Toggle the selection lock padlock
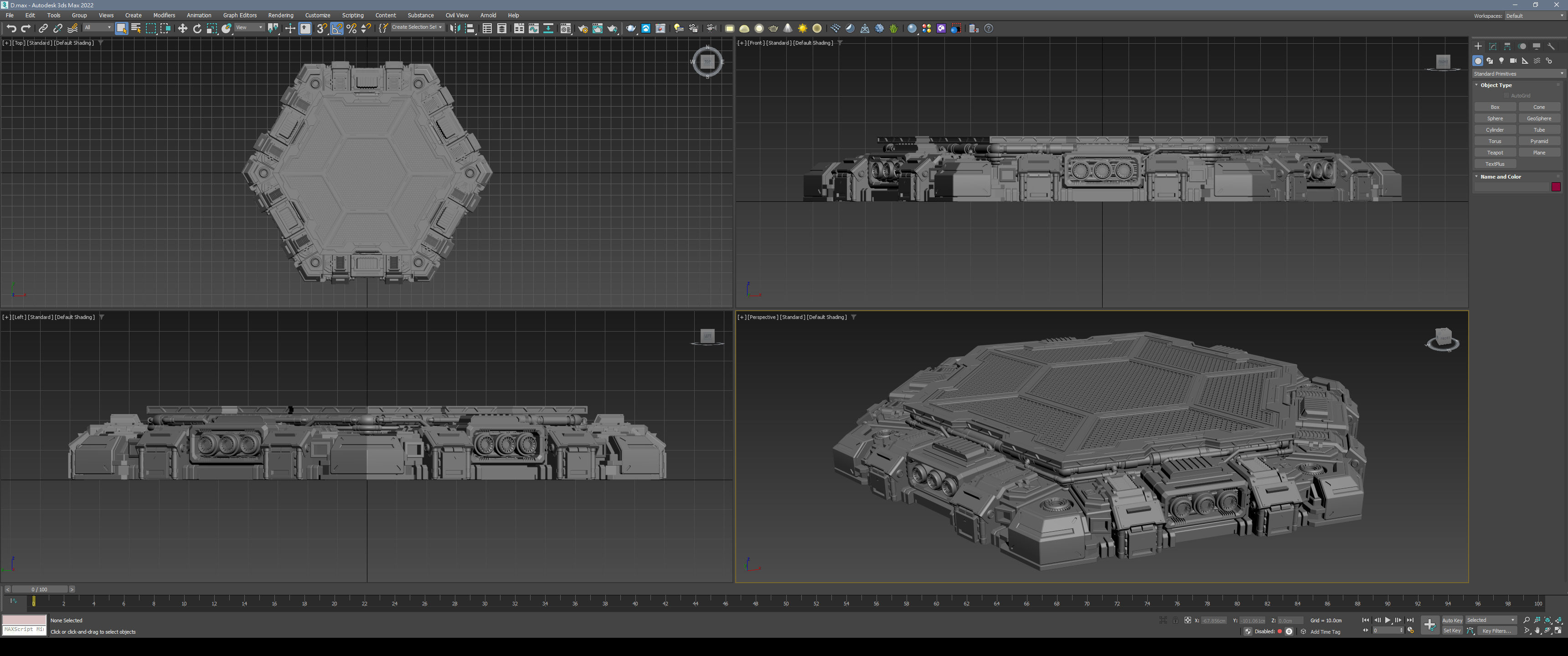The height and width of the screenshot is (656, 1568). [1176, 621]
